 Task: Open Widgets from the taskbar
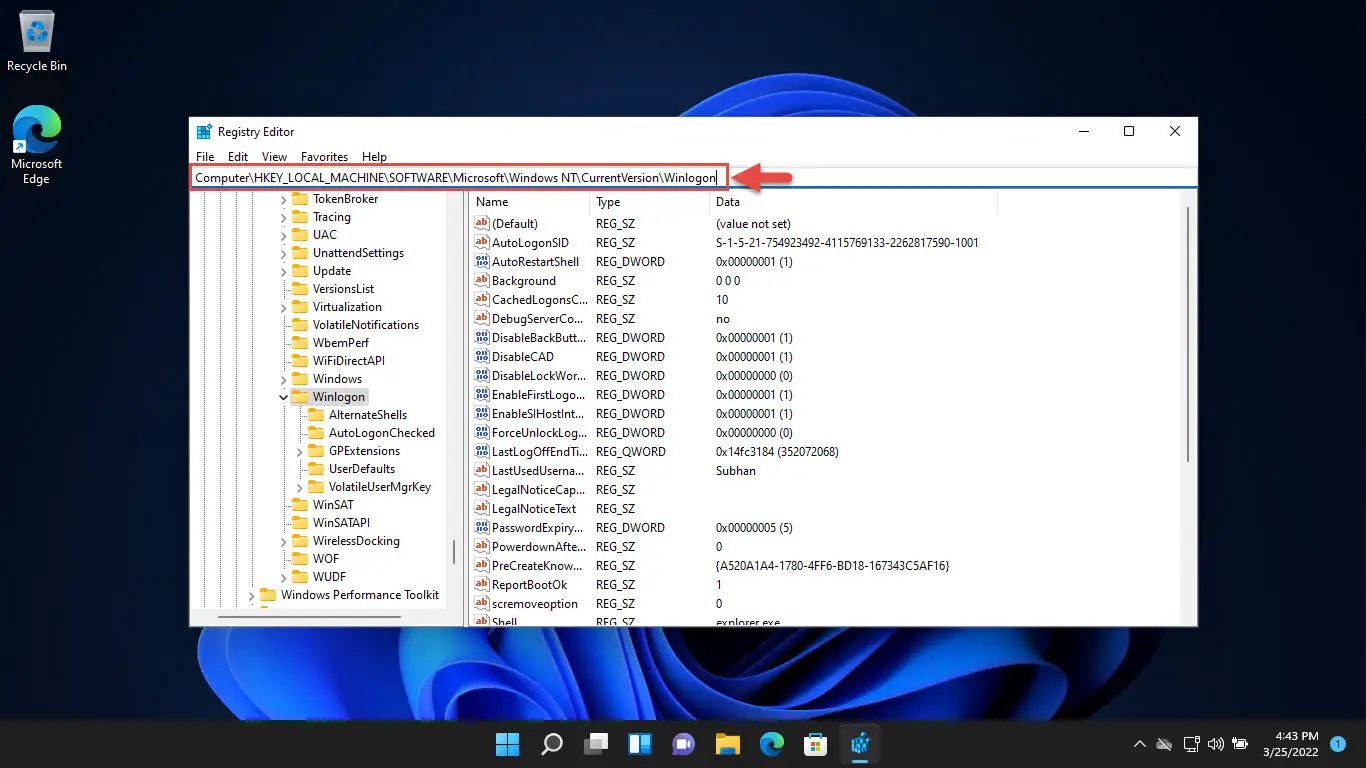coord(640,744)
